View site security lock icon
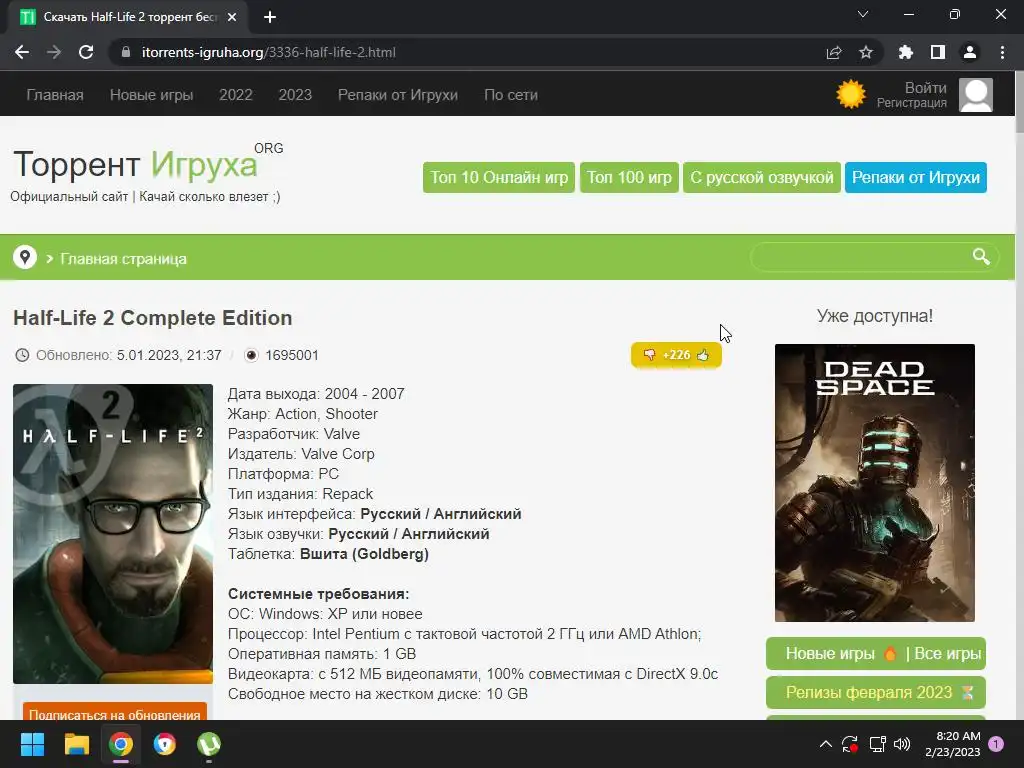The image size is (1024, 768). (126, 52)
